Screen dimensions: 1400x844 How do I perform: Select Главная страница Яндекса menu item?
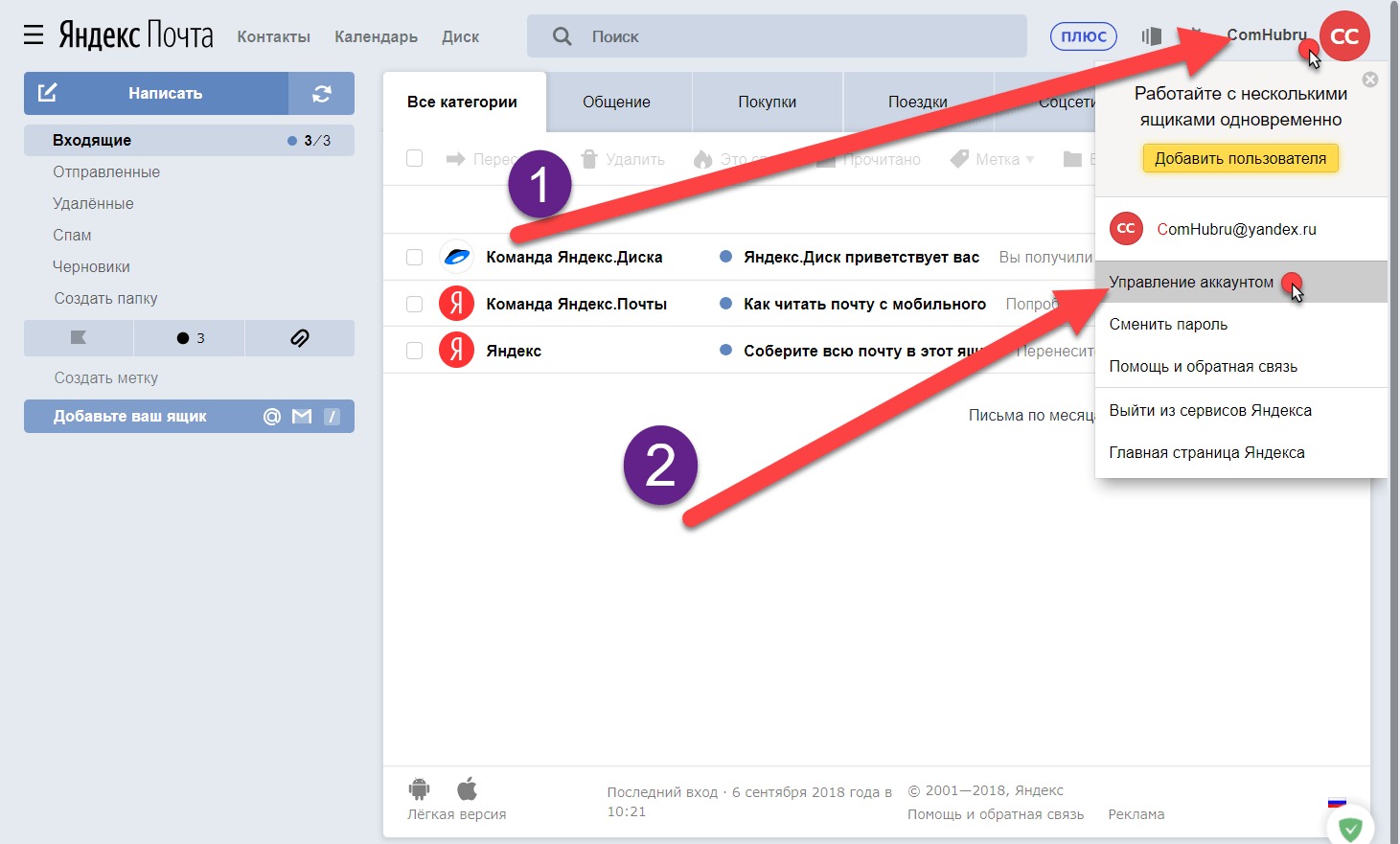tap(1241, 452)
